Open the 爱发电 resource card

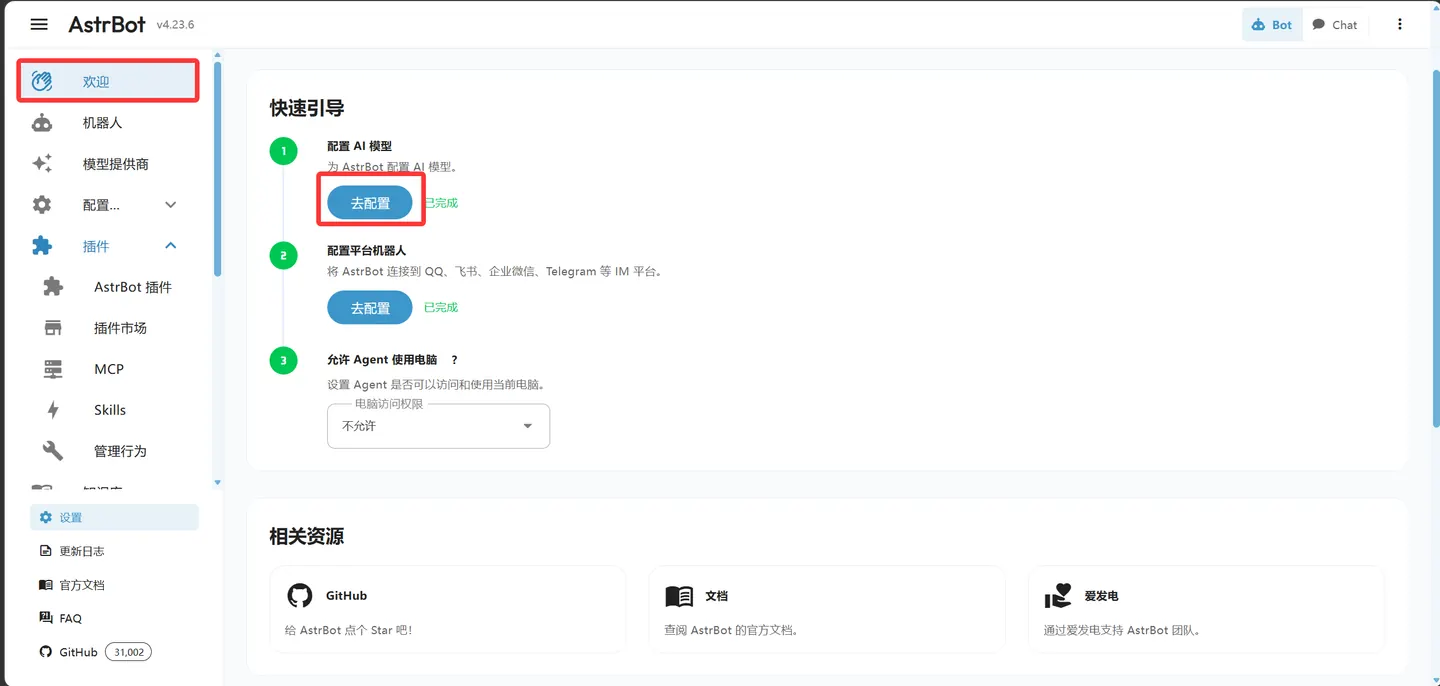tap(1206, 610)
